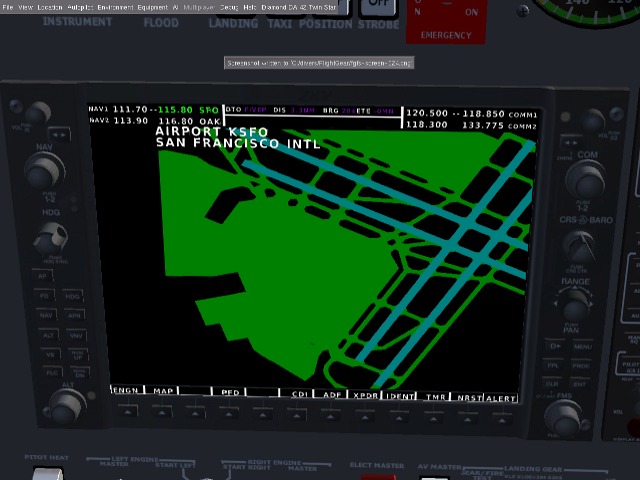
Task: Click the ADF softkey label
Action: pyautogui.click(x=332, y=395)
